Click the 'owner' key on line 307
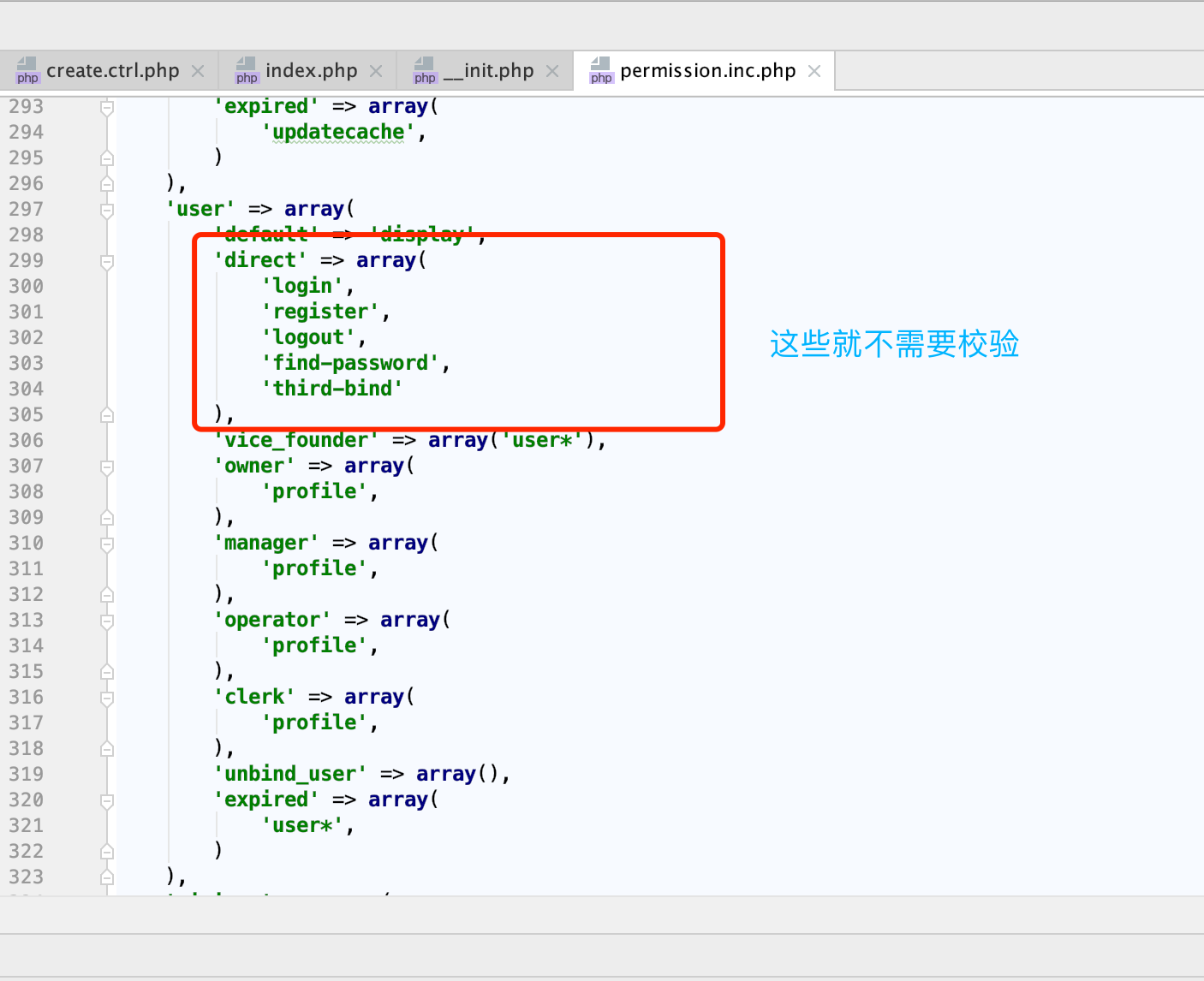This screenshot has height=981, width=1204. [254, 466]
